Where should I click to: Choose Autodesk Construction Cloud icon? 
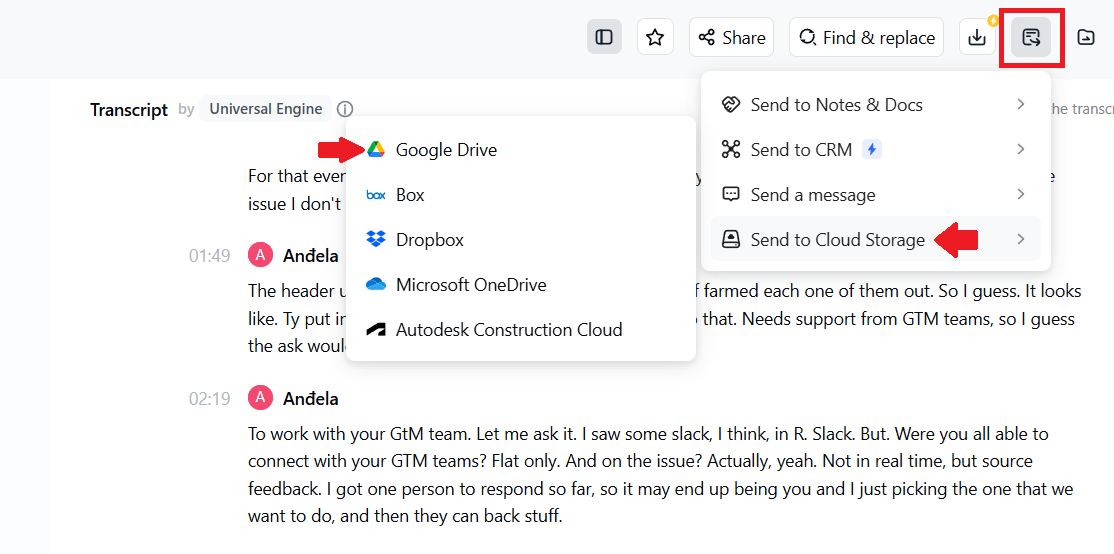click(376, 330)
